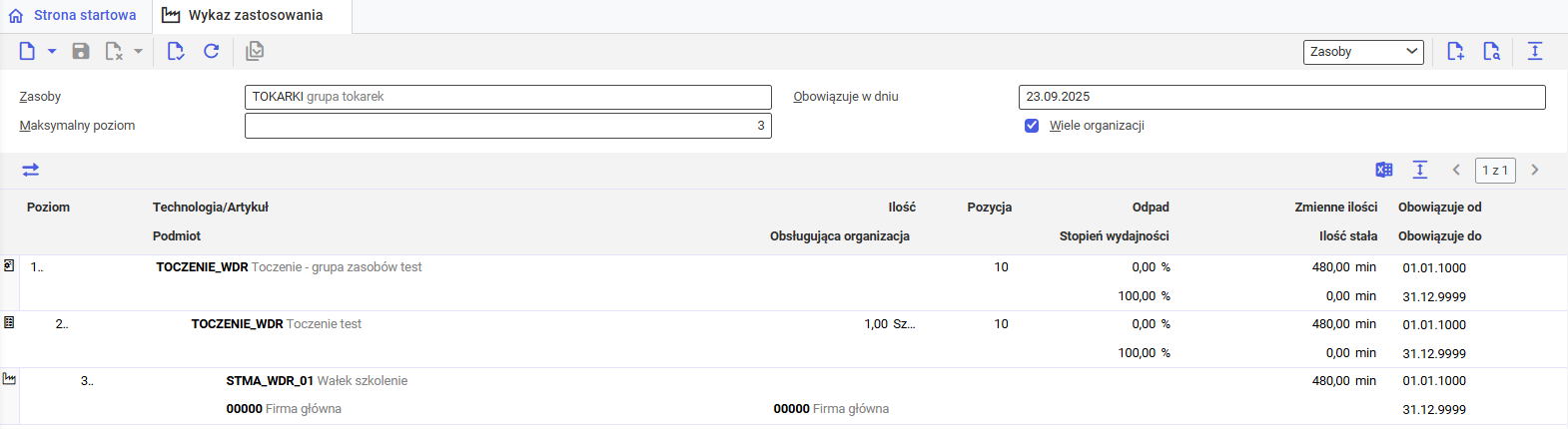Click the Obowiązuje w dniu date field
The width and height of the screenshot is (1568, 429).
[1281, 97]
